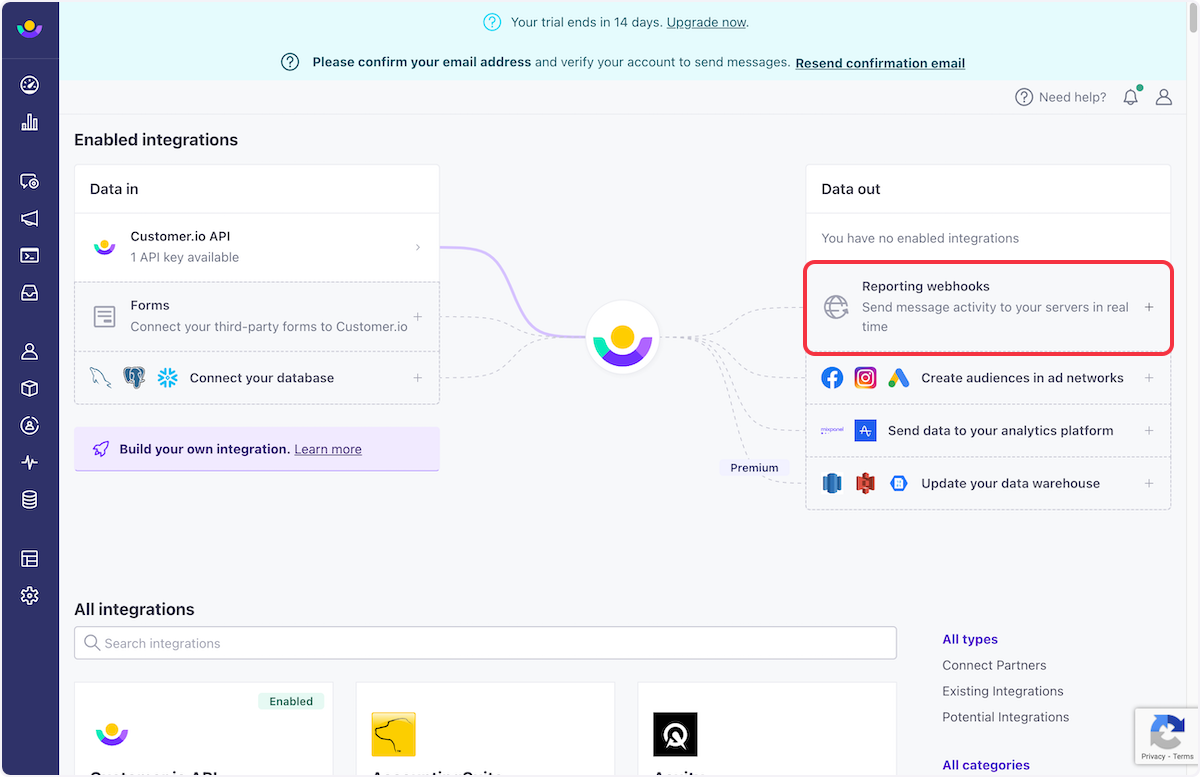Open the Dashboard gauge icon
Image resolution: width=1200 pixels, height=777 pixels.
click(29, 85)
